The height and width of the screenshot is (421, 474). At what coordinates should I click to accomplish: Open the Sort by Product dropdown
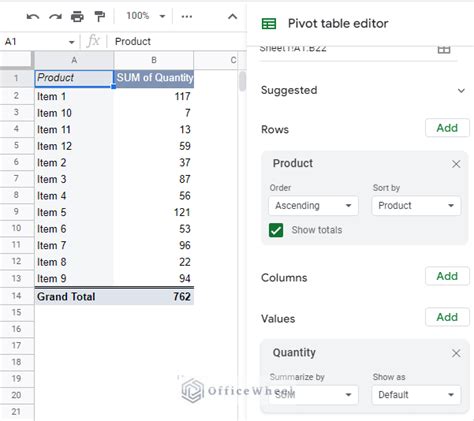tap(416, 206)
